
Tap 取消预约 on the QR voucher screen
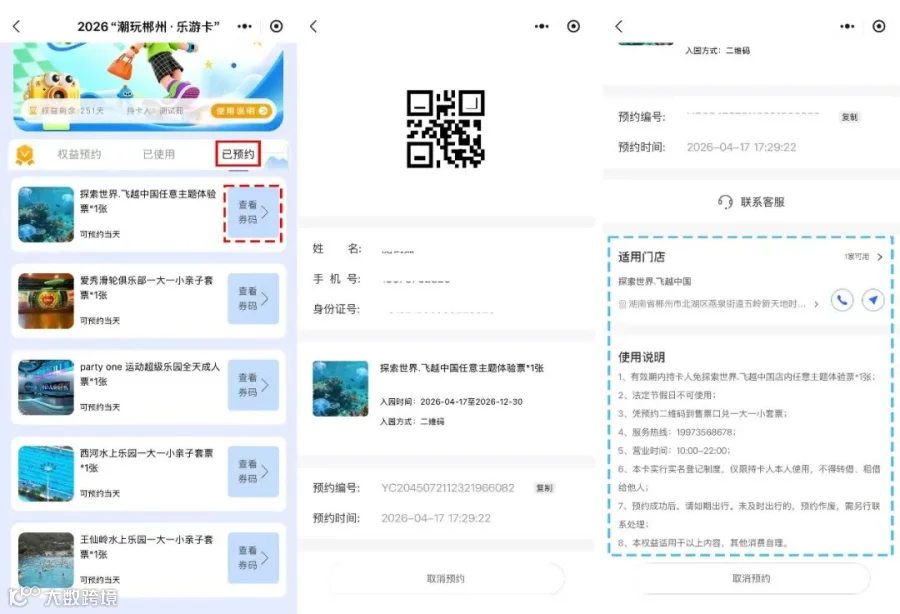tap(445, 578)
